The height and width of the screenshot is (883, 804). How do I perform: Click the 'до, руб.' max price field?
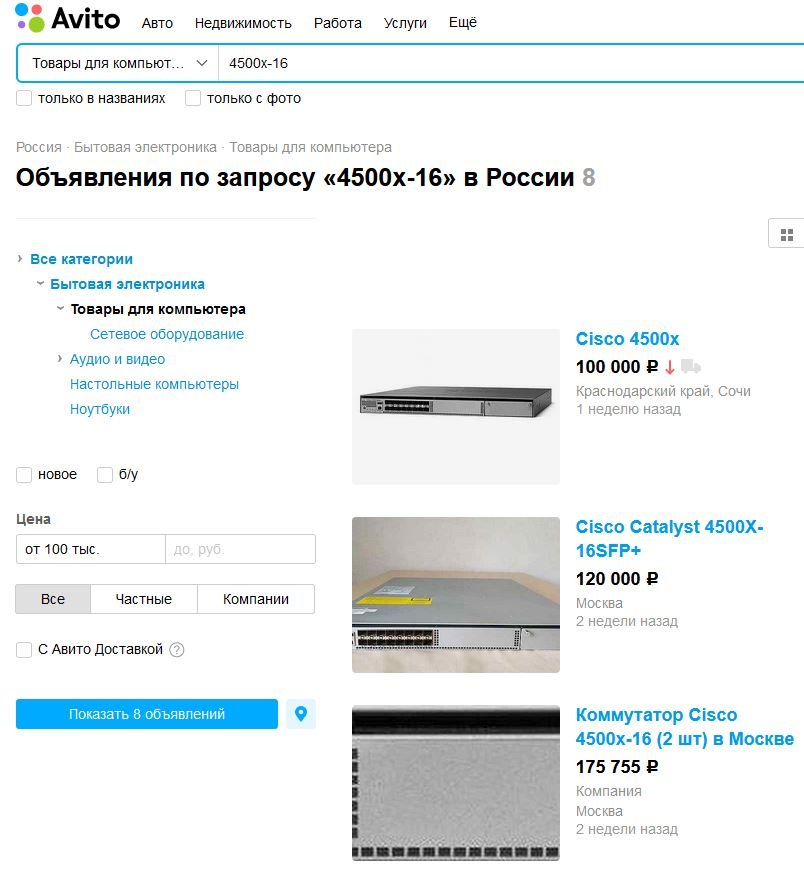[240, 549]
